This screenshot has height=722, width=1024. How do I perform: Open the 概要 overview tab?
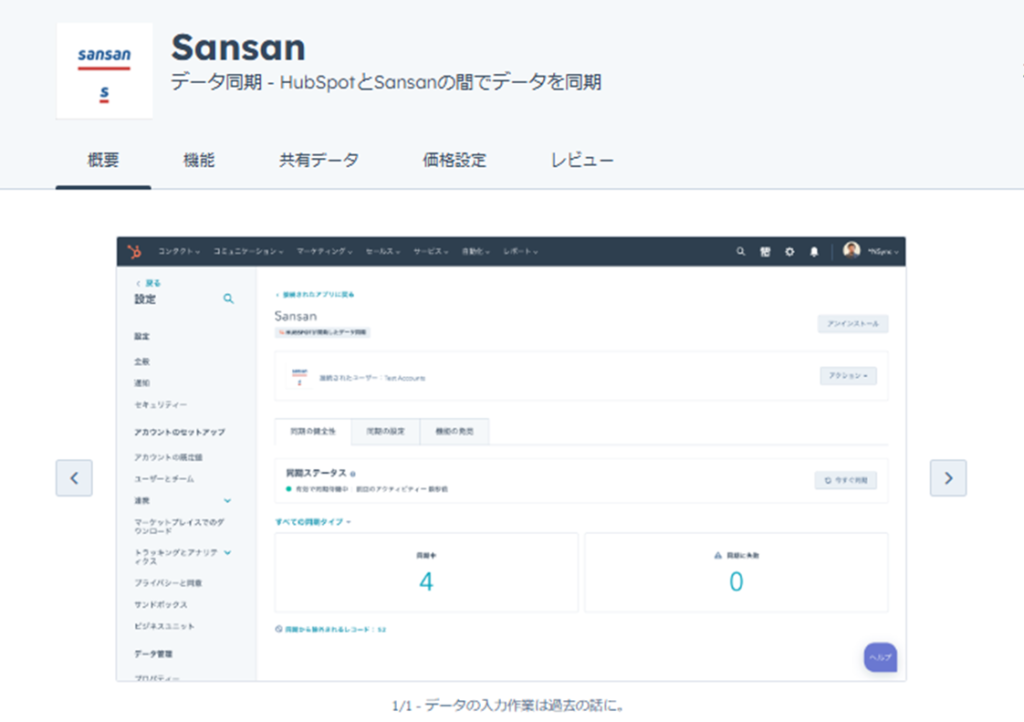(103, 160)
